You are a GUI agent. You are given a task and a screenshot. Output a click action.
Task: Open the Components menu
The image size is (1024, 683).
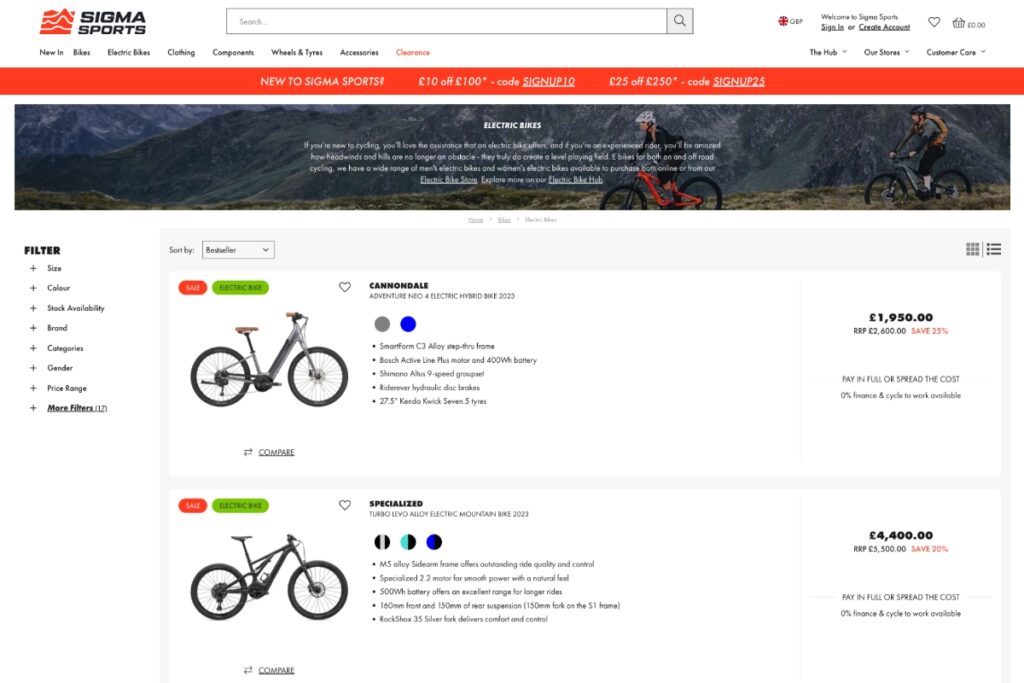coord(233,52)
